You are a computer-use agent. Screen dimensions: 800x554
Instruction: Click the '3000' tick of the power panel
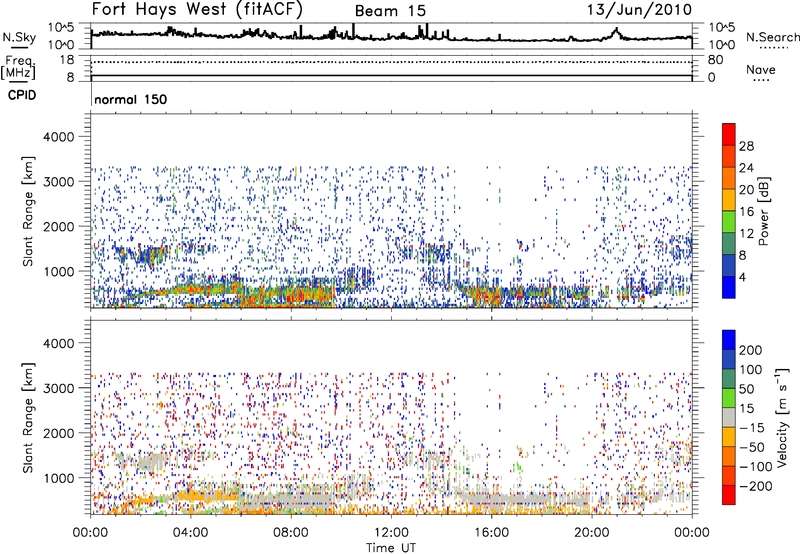[58, 182]
